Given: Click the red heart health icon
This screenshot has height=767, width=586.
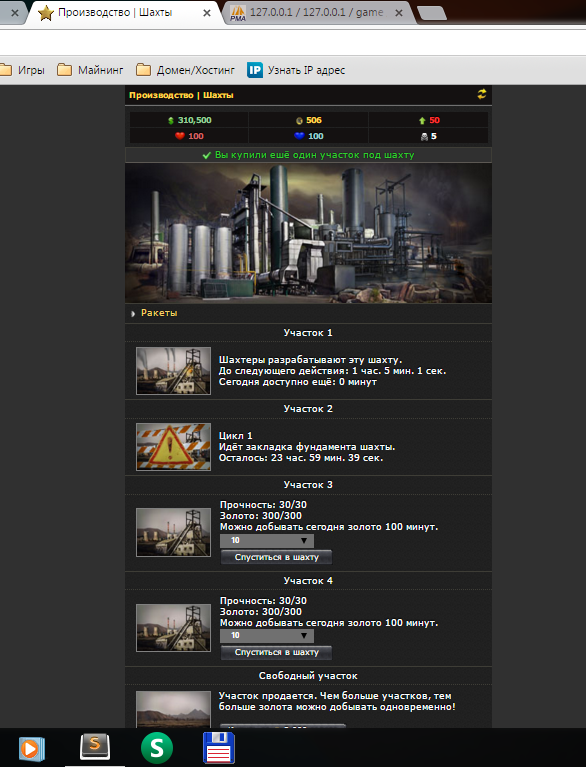Looking at the screenshot, I should click(x=180, y=136).
